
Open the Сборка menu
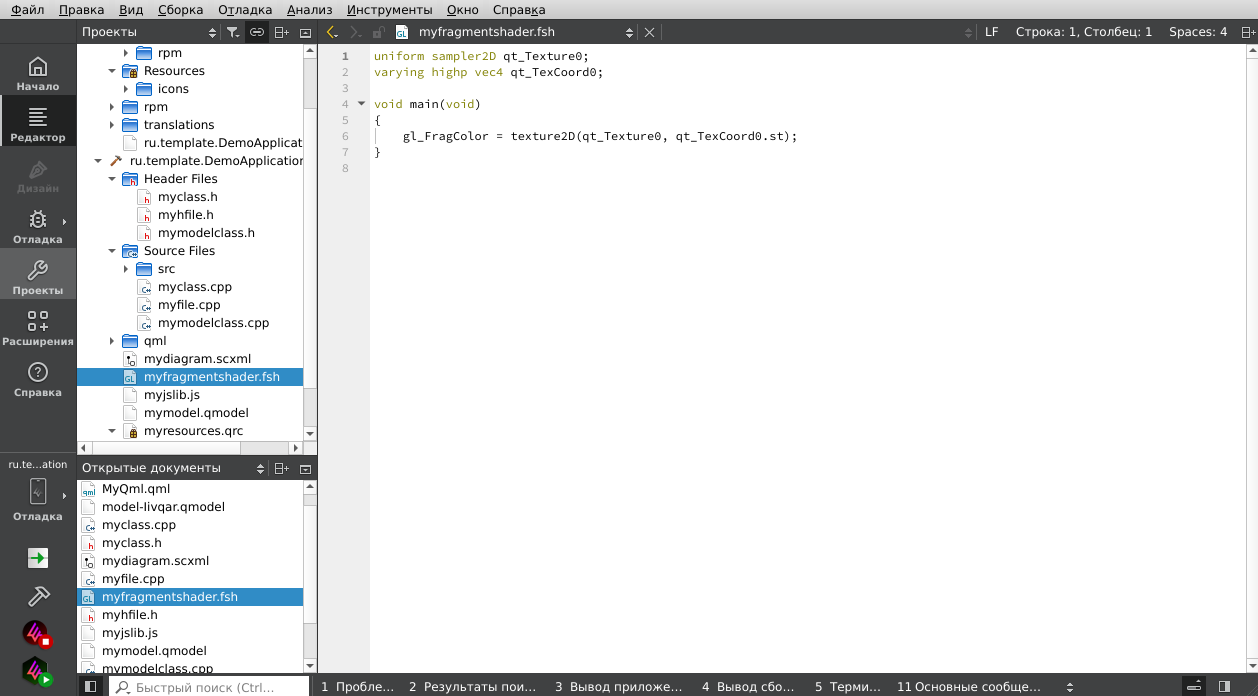180,9
